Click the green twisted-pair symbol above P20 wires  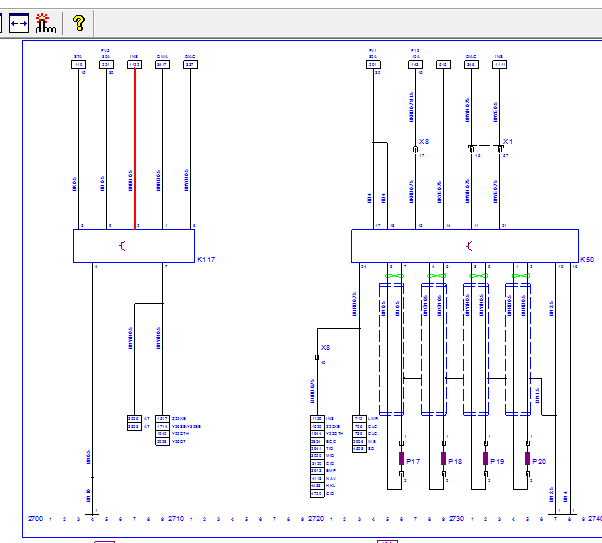(x=521, y=276)
